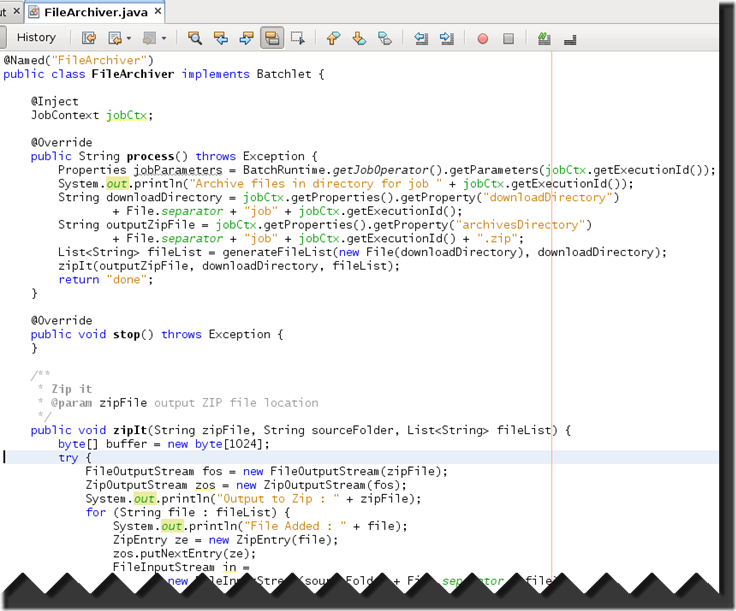Toggle highlight search in editor toolbar
This screenshot has width=736, height=611.
271,38
